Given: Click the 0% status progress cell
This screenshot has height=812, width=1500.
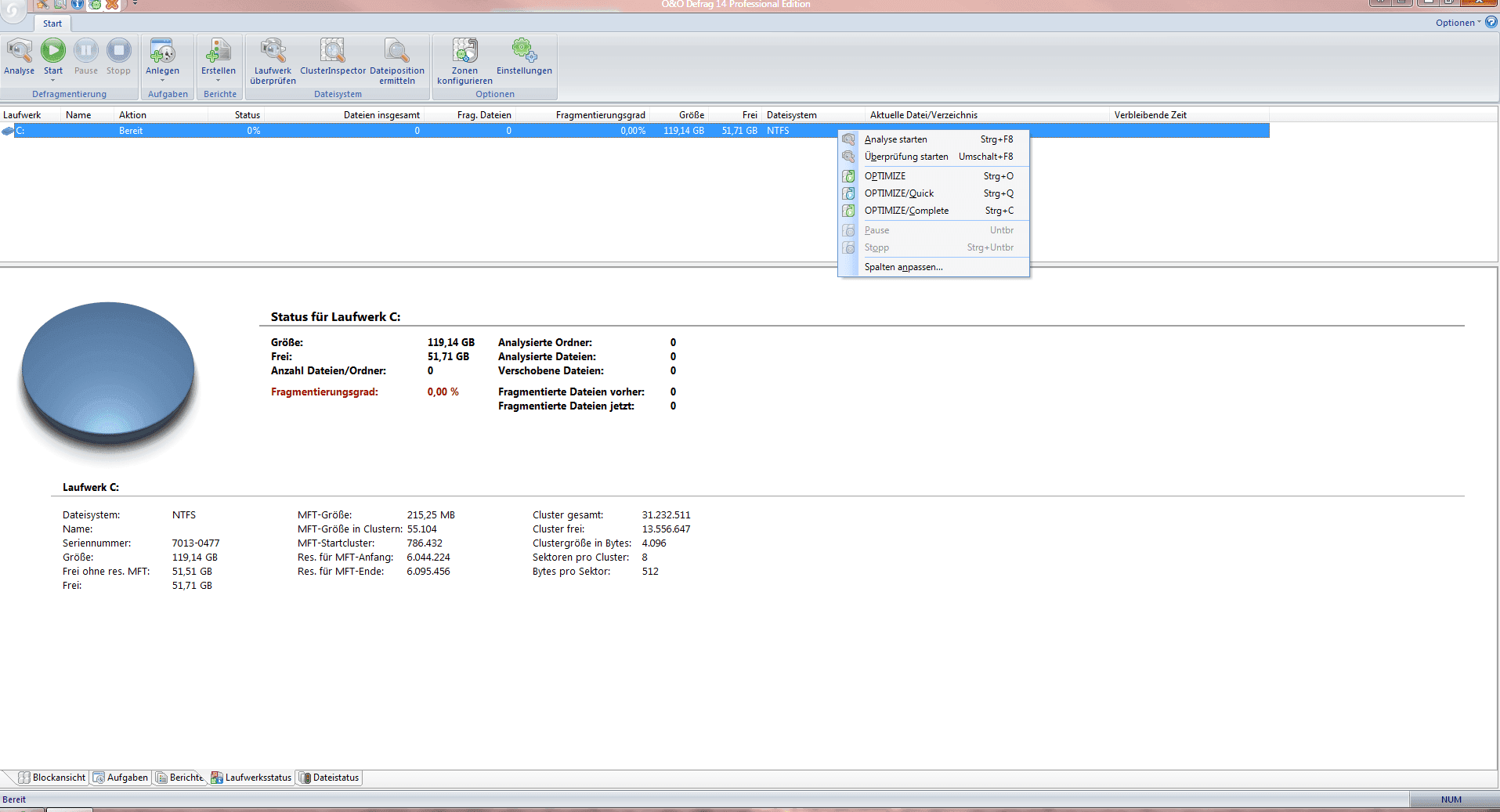Looking at the screenshot, I should tap(254, 131).
